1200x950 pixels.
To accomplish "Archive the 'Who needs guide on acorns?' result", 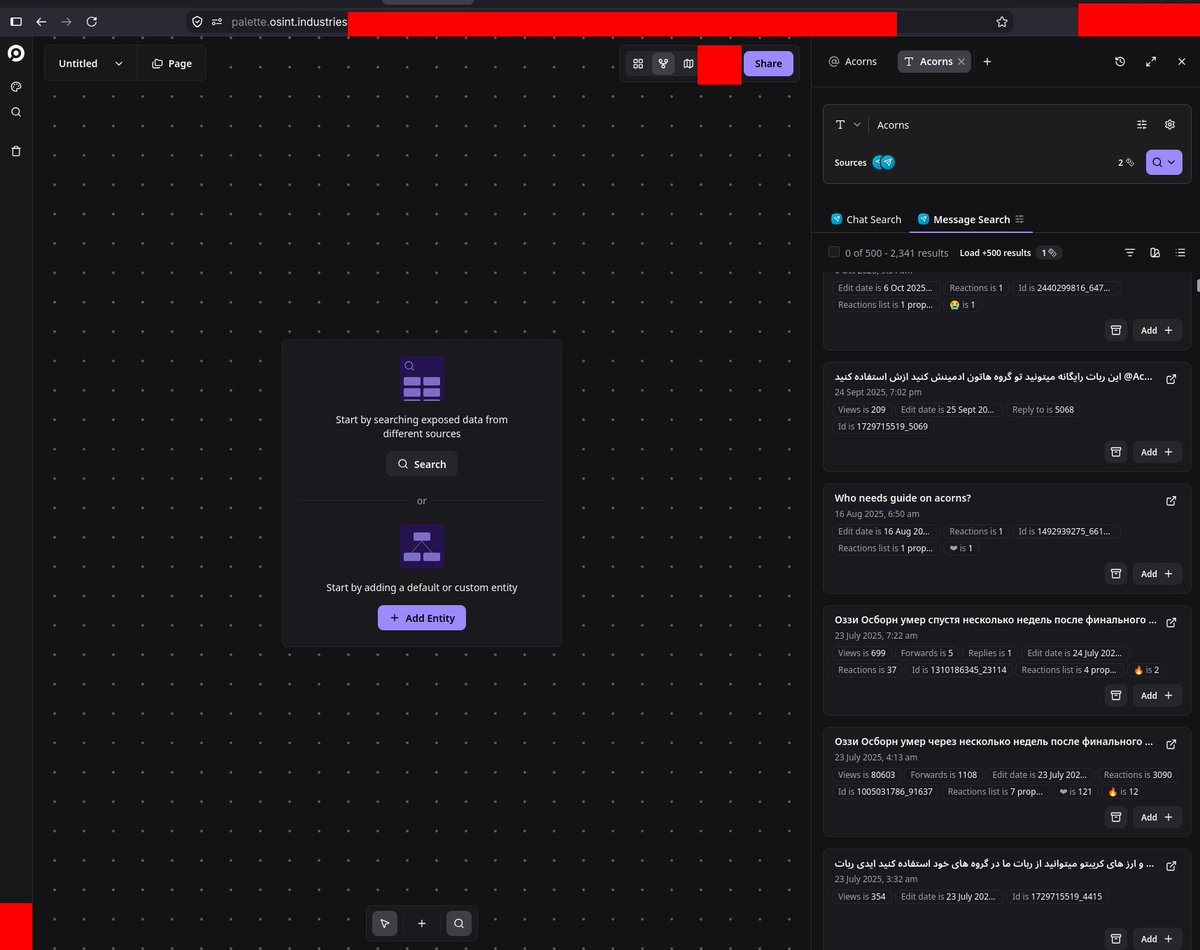I will click(x=1117, y=574).
